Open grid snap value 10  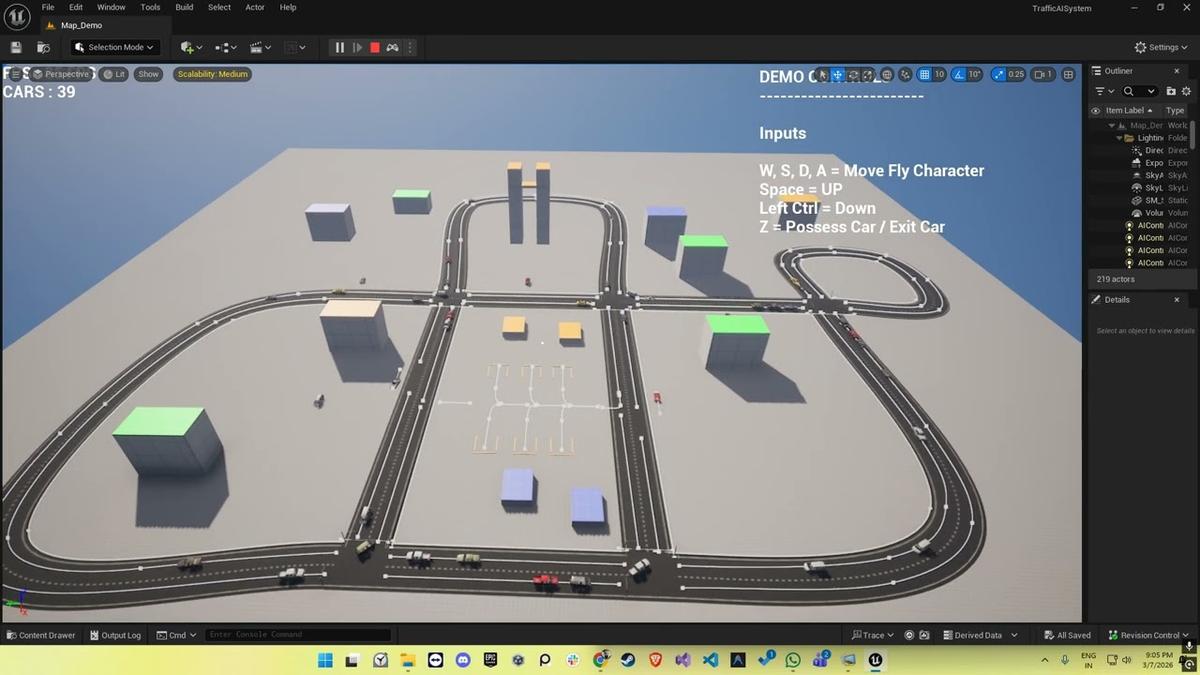pyautogui.click(x=939, y=74)
